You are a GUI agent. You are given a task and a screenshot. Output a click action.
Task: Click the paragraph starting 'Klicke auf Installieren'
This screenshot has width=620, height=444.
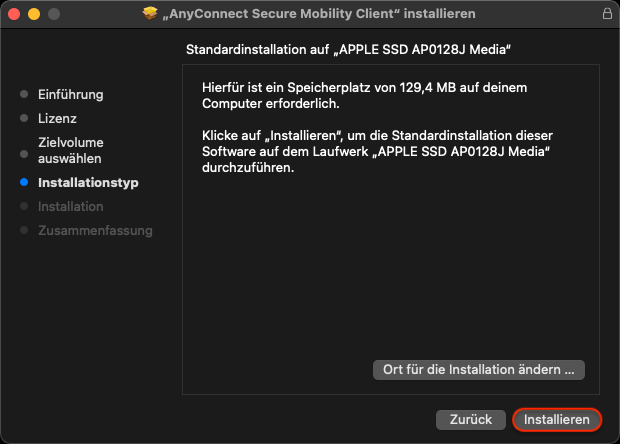tap(377, 151)
